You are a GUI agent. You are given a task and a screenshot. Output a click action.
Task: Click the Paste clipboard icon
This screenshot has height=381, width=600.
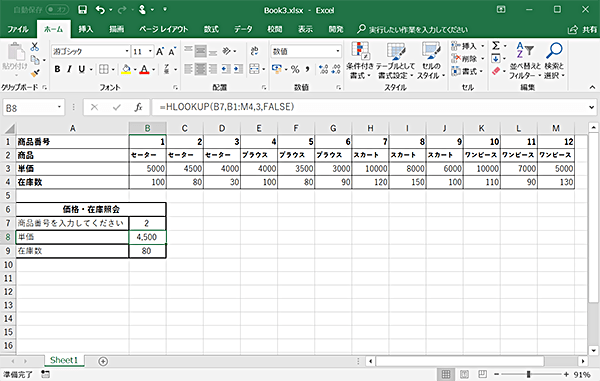(x=15, y=52)
